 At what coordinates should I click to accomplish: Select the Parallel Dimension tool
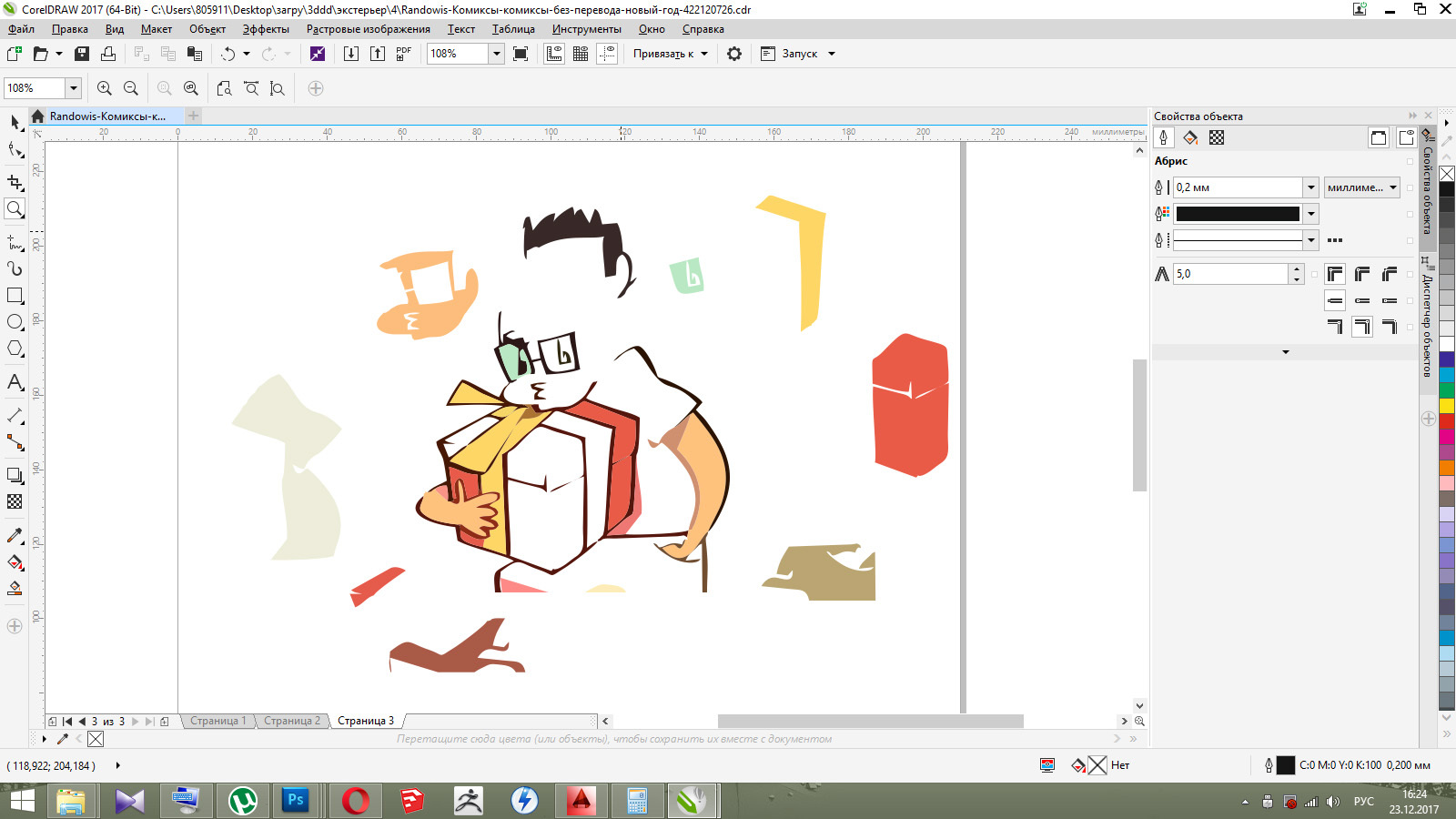pyautogui.click(x=15, y=416)
